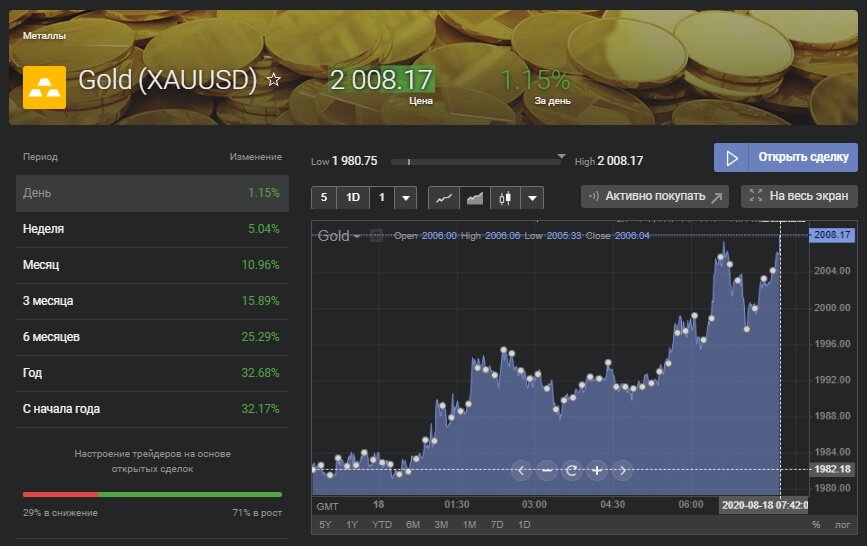Switch to area chart type

click(475, 197)
